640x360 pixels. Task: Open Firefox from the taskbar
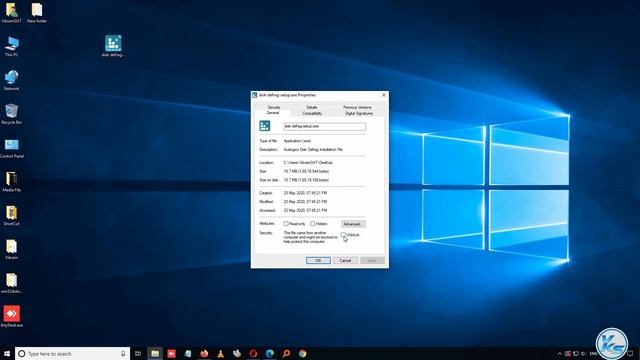tap(204, 353)
